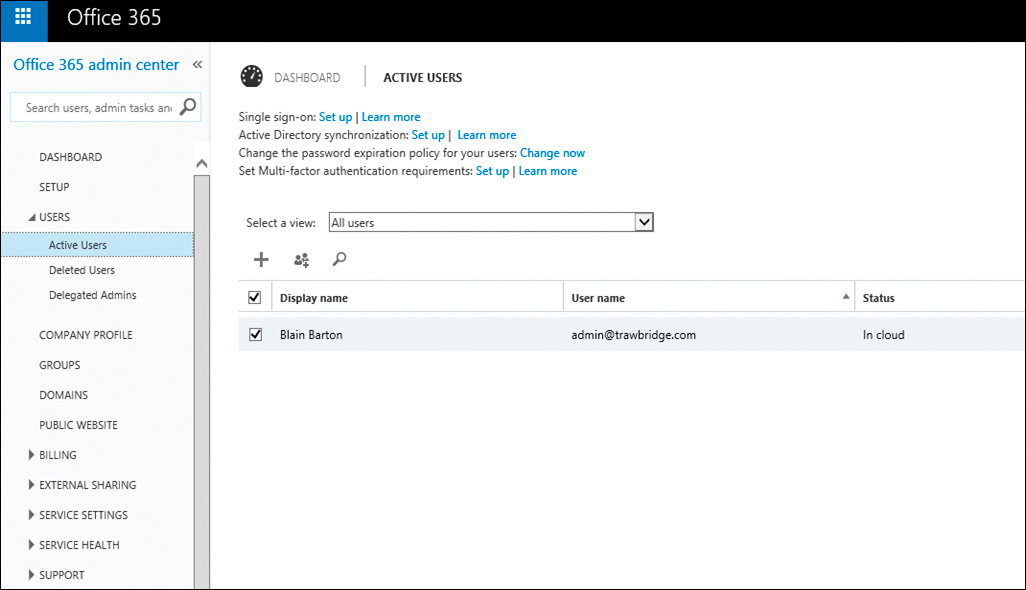Click the dashboard gauge icon
Image resolution: width=1026 pixels, height=590 pixels.
[x=251, y=77]
